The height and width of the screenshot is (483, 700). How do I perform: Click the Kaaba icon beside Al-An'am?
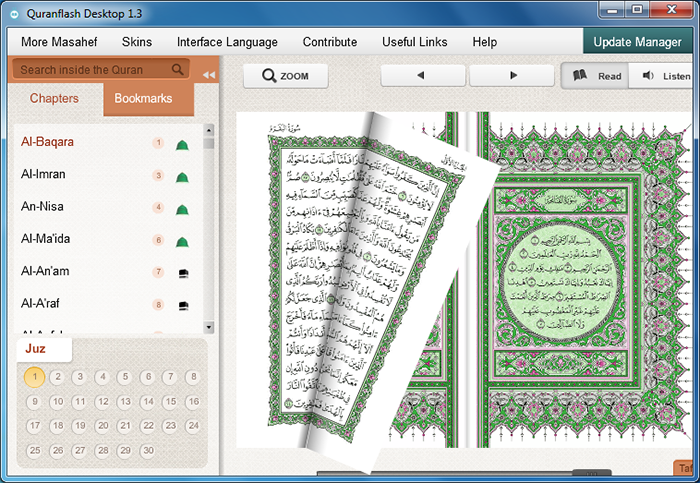[183, 273]
